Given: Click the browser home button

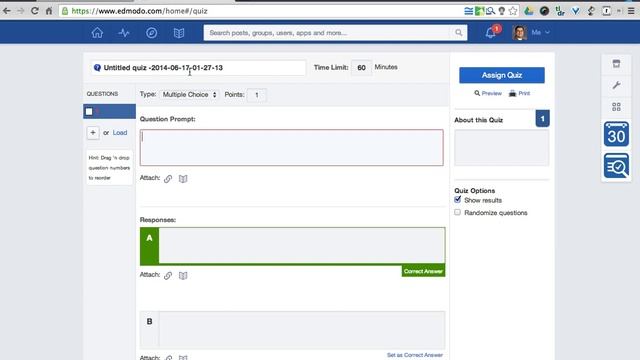Looking at the screenshot, I should (x=49, y=11).
